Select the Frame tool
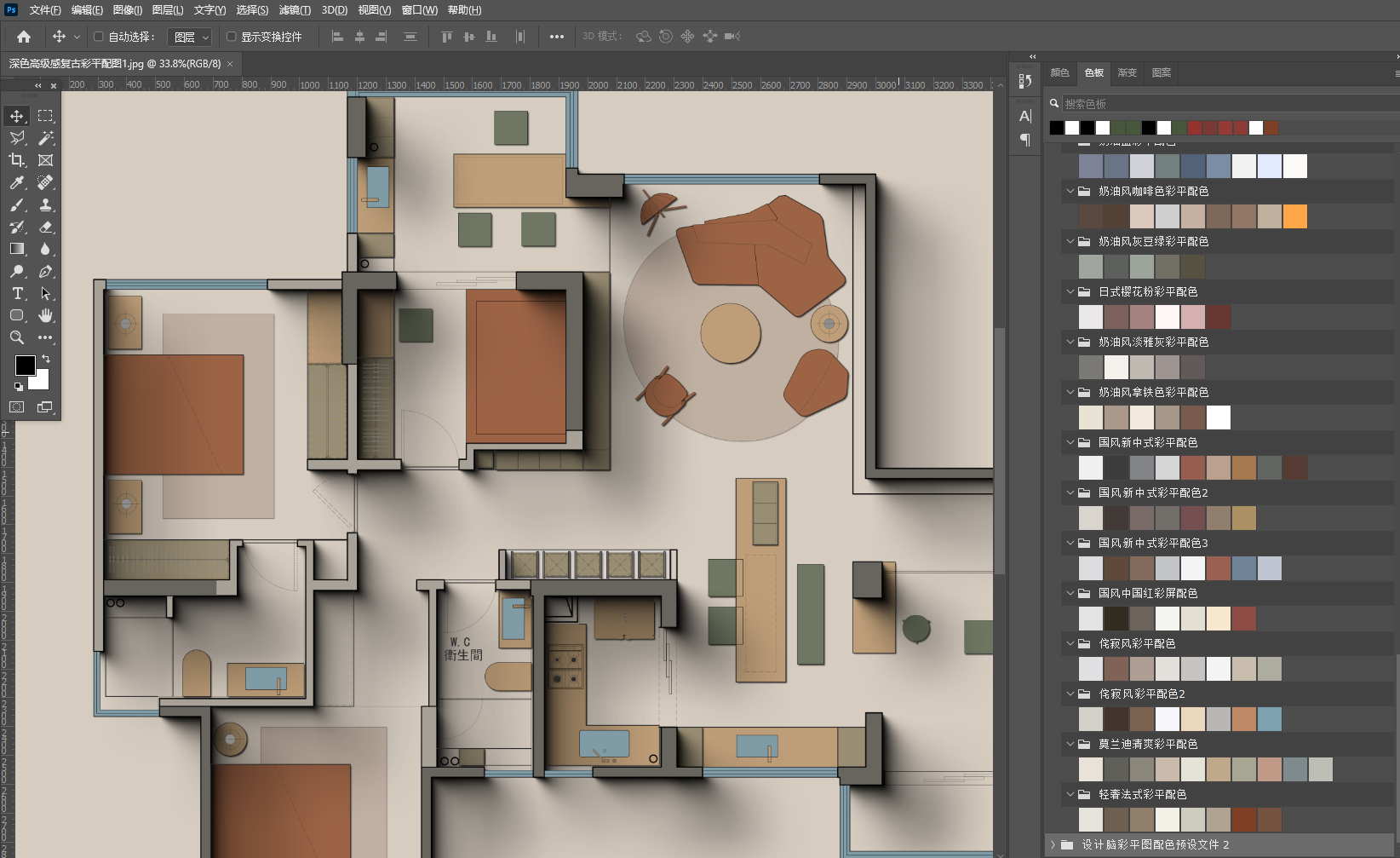 46,160
